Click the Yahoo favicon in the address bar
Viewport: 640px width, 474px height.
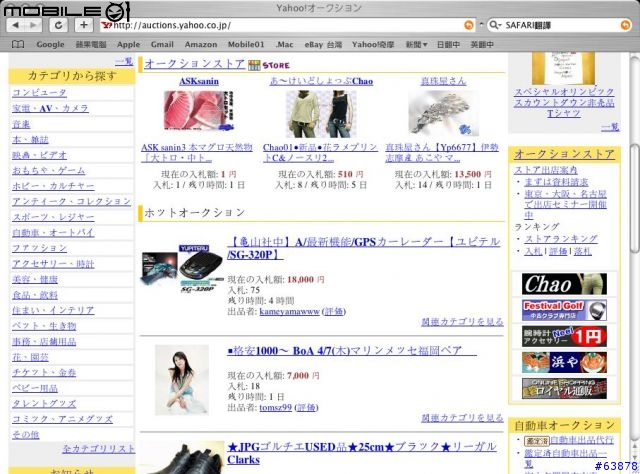107,25
